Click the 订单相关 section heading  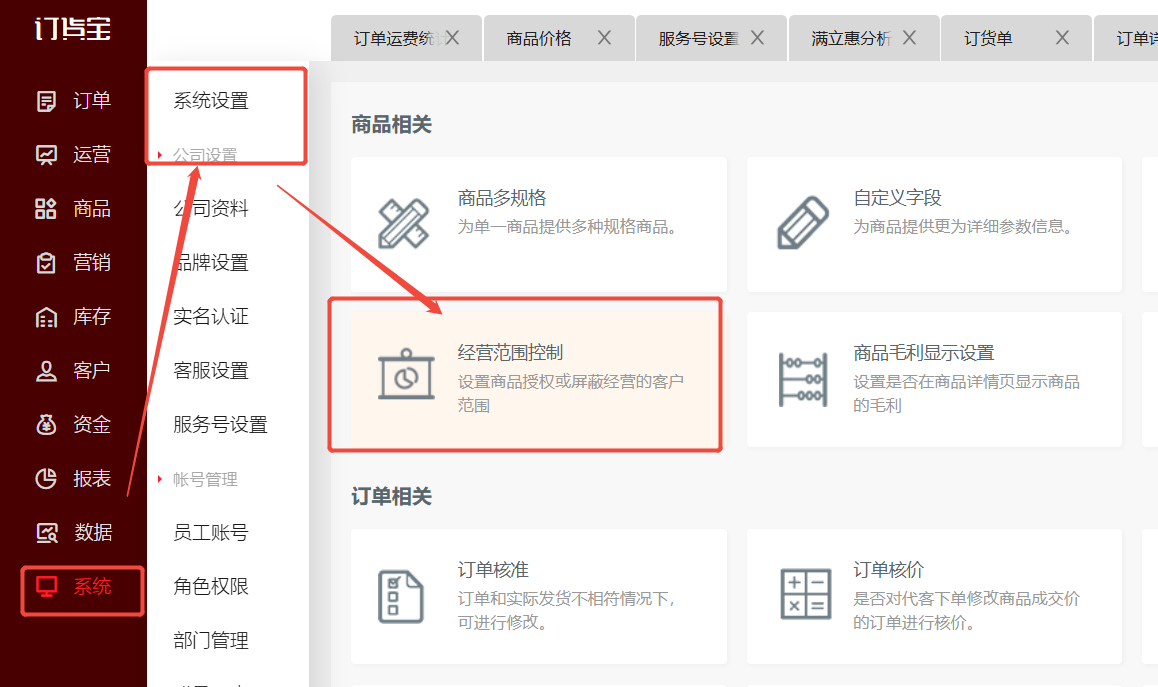pos(391,496)
